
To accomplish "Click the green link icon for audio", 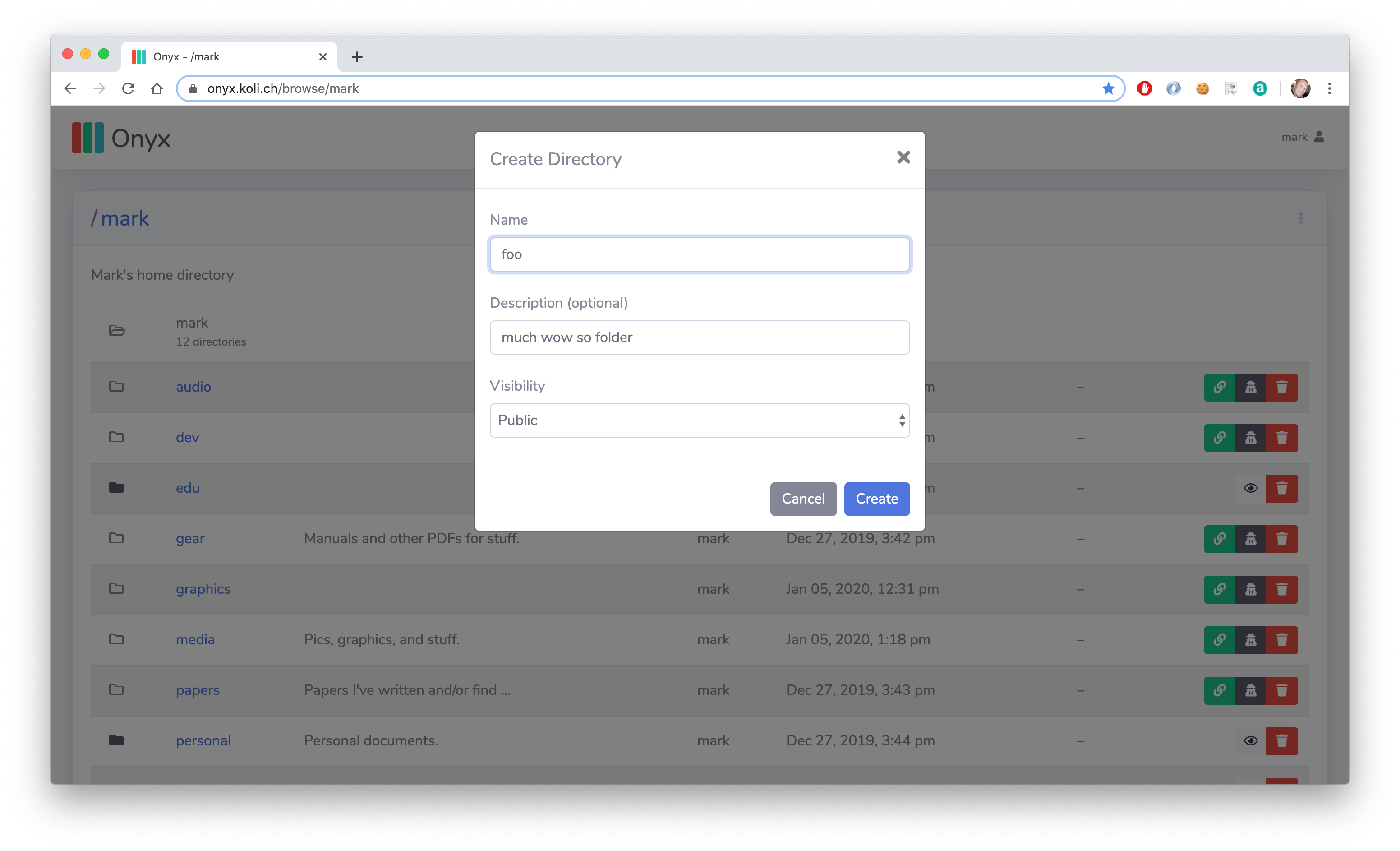I will point(1219,387).
